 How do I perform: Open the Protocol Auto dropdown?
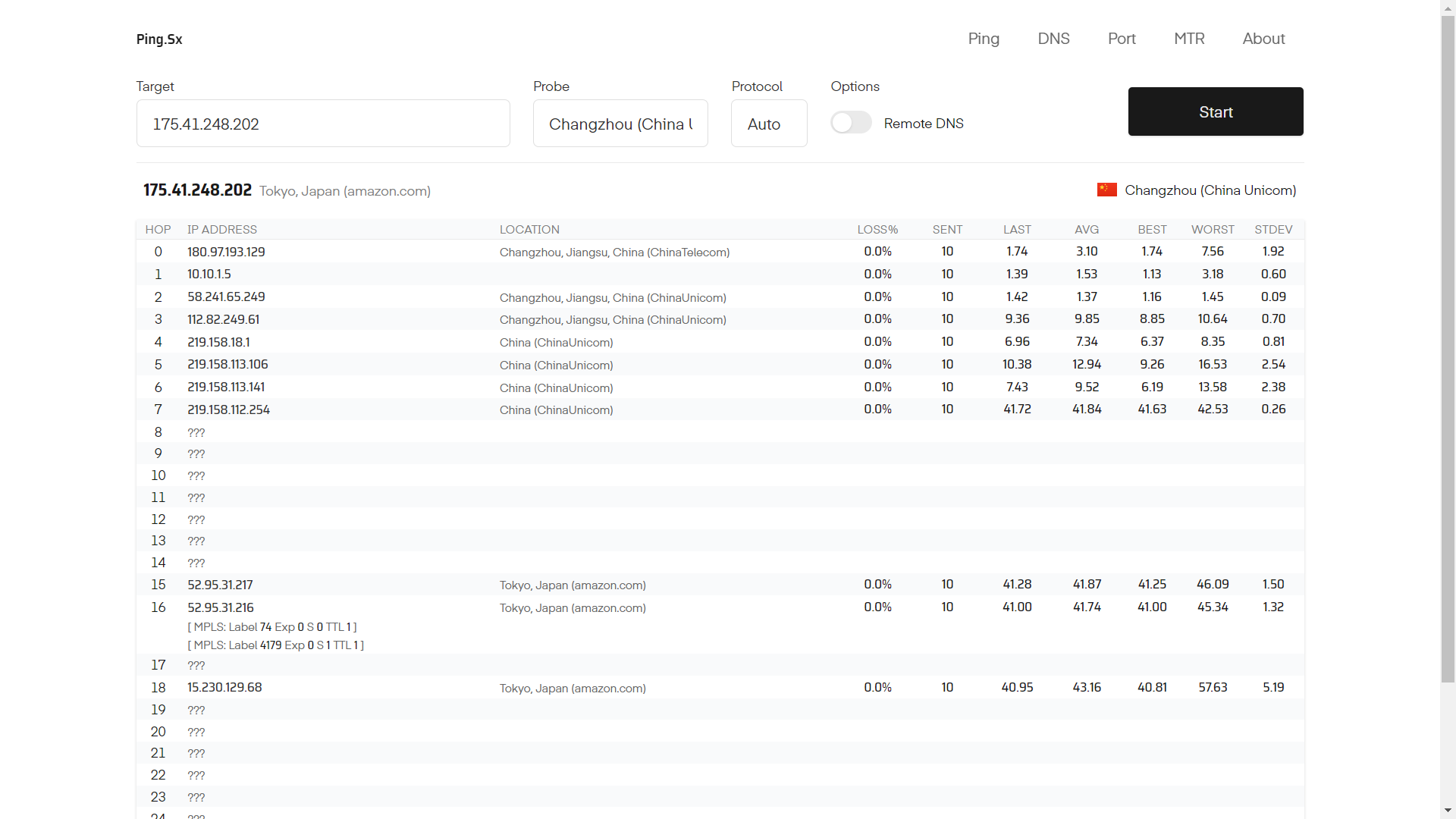(768, 124)
